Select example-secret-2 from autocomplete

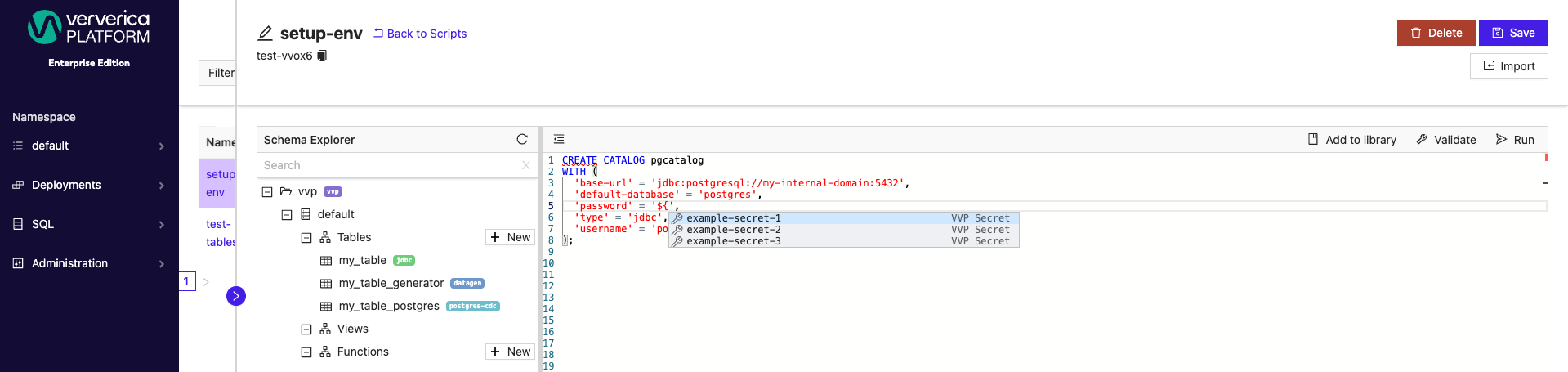click(844, 230)
